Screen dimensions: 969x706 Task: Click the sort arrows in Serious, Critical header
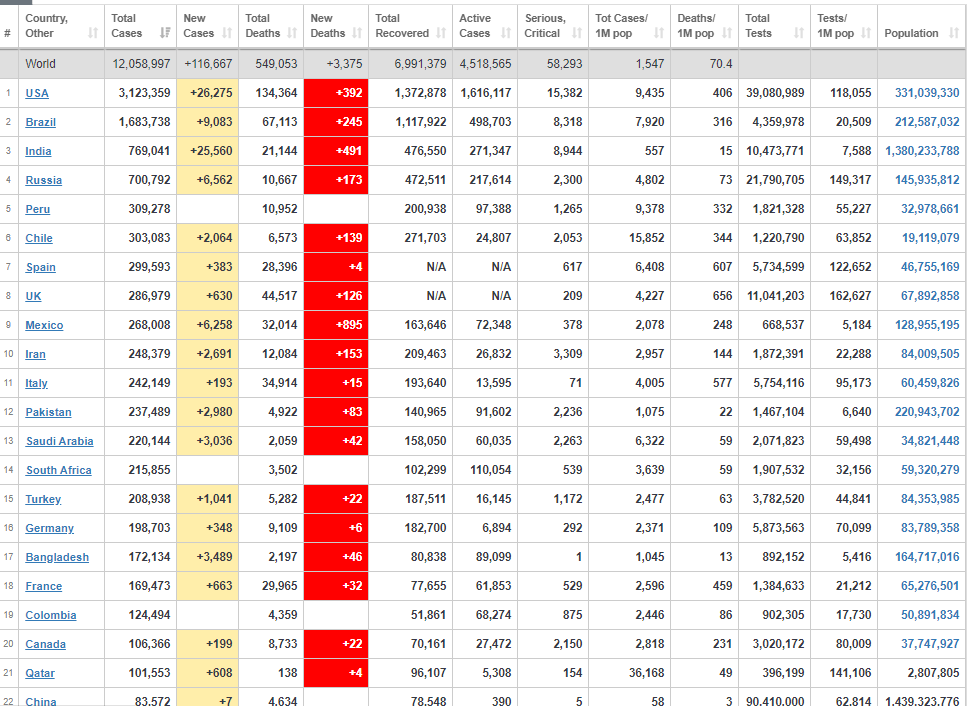tap(577, 33)
